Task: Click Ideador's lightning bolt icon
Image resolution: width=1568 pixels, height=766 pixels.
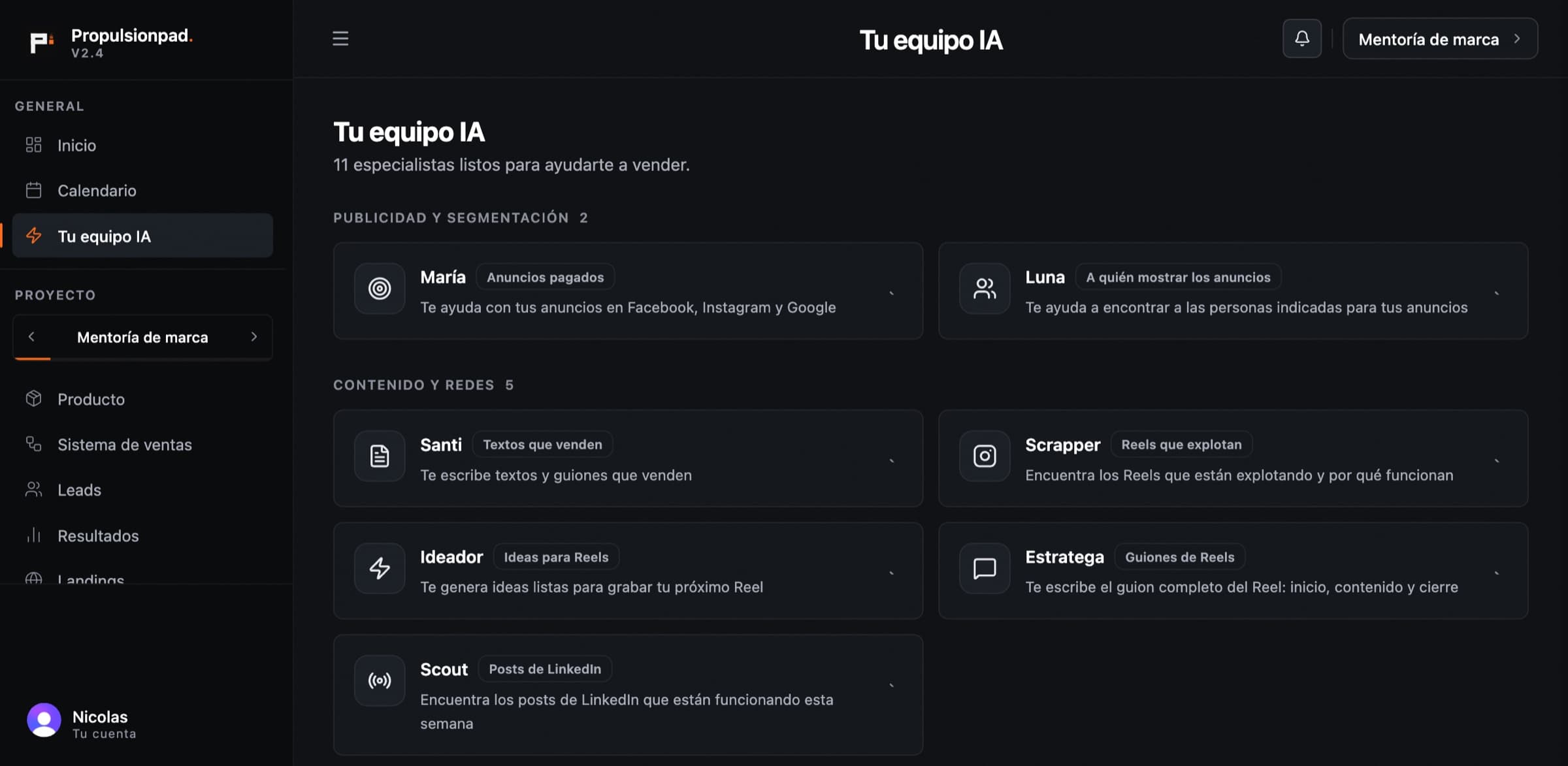Action: point(380,568)
